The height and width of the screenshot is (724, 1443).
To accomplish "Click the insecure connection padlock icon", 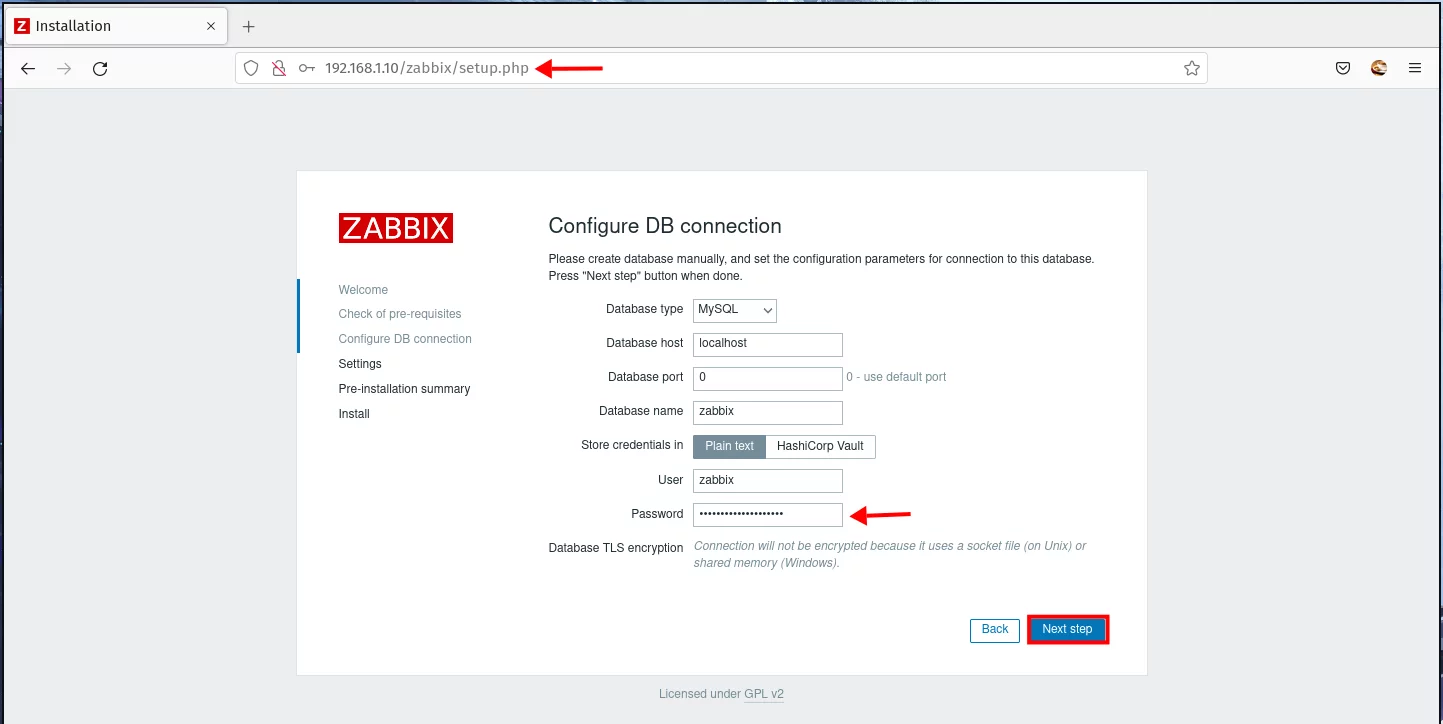I will [x=279, y=68].
